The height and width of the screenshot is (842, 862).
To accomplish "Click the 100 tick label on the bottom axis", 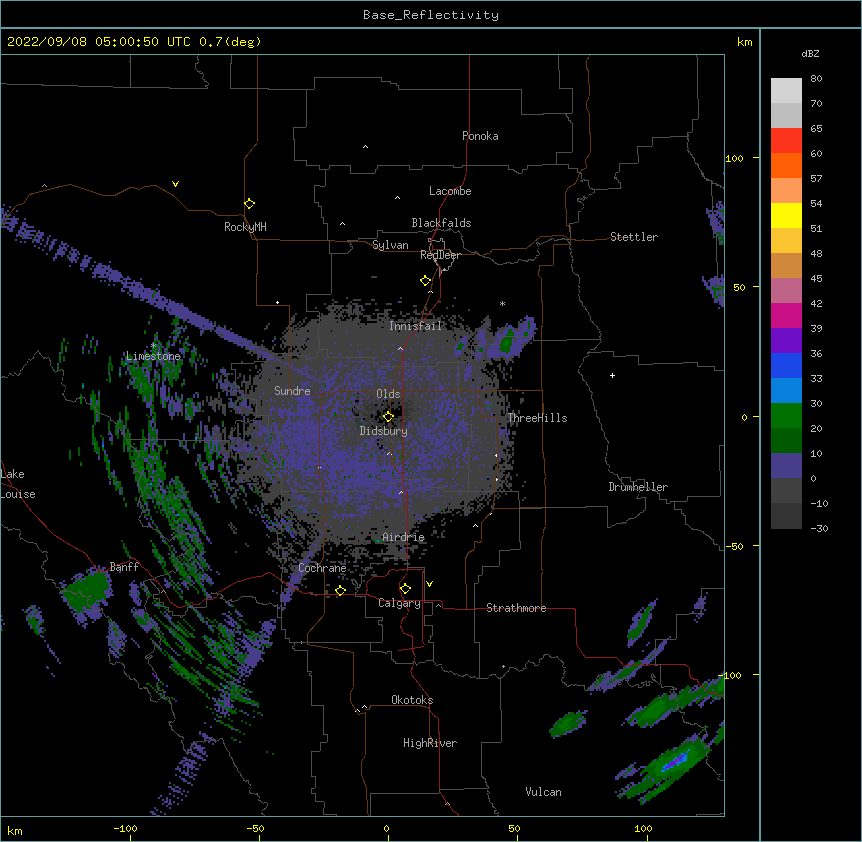I will tap(643, 828).
